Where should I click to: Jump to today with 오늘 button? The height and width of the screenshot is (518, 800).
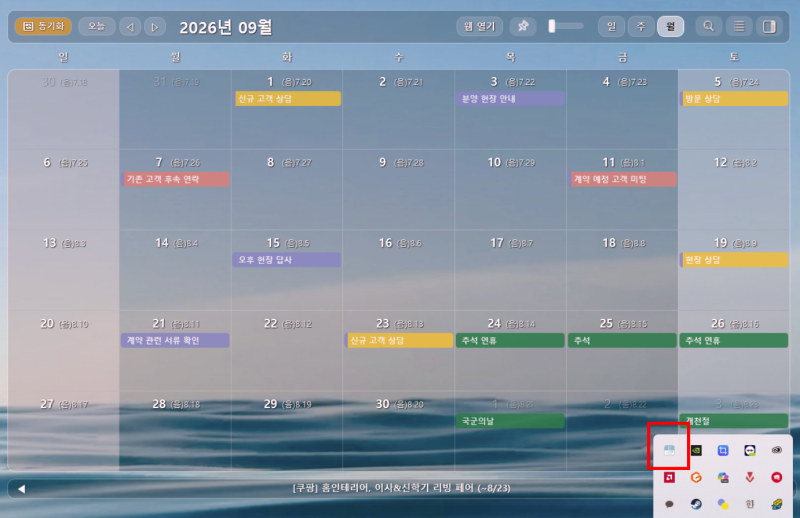tap(96, 26)
